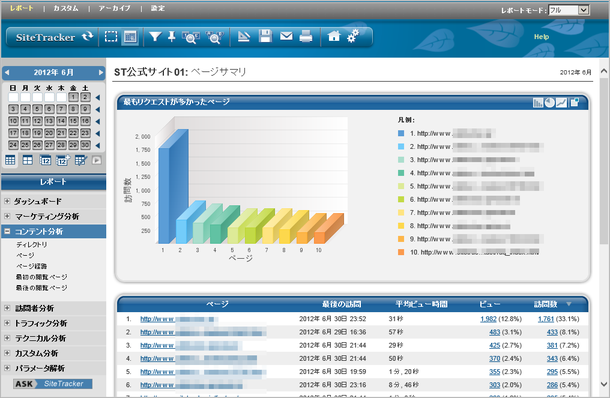Send report via the envelope icon

coord(286,36)
